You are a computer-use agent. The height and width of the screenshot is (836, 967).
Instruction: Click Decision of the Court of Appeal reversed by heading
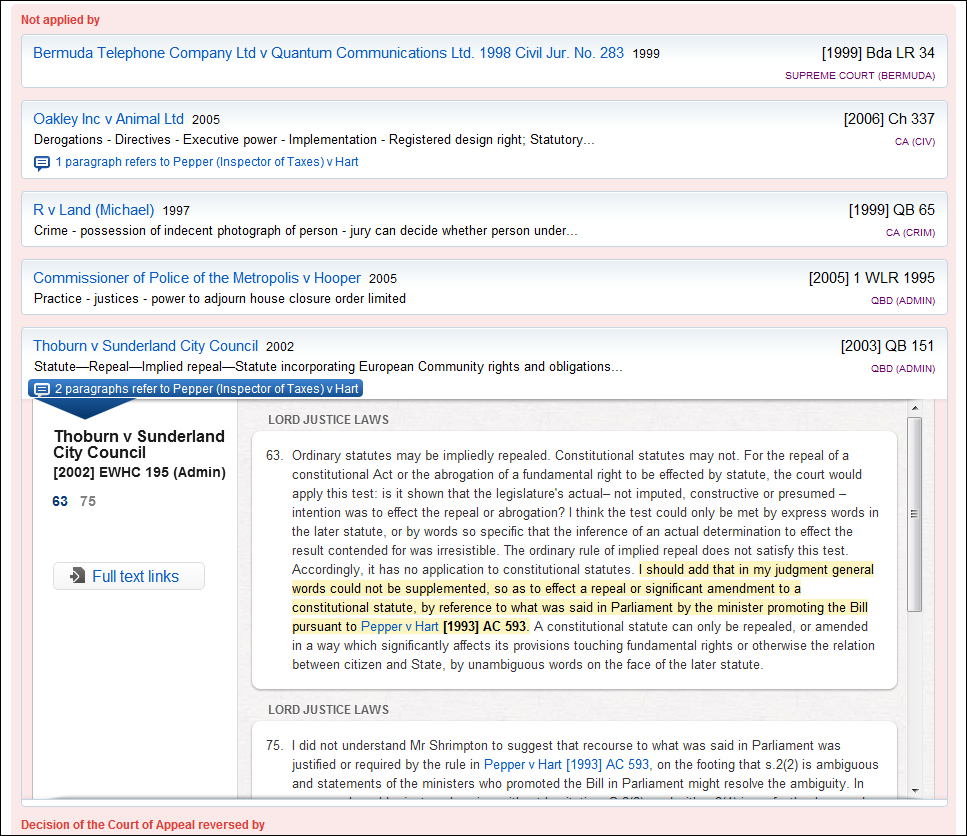tap(142, 825)
